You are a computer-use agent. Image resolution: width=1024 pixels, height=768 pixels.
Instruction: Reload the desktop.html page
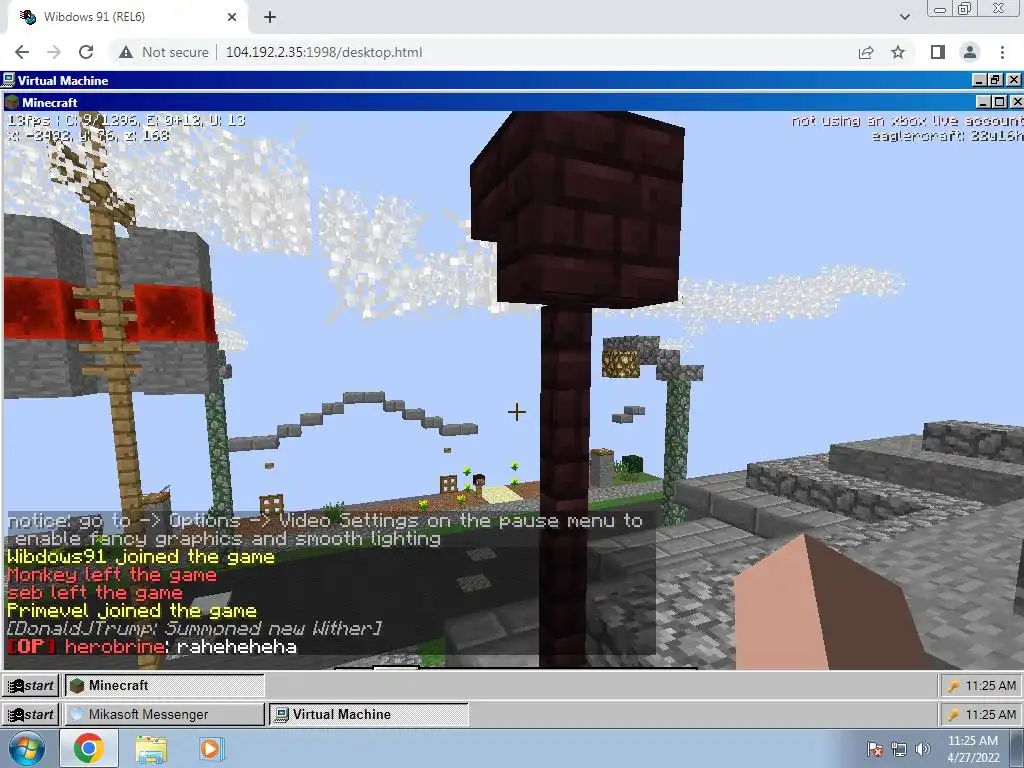point(86,52)
